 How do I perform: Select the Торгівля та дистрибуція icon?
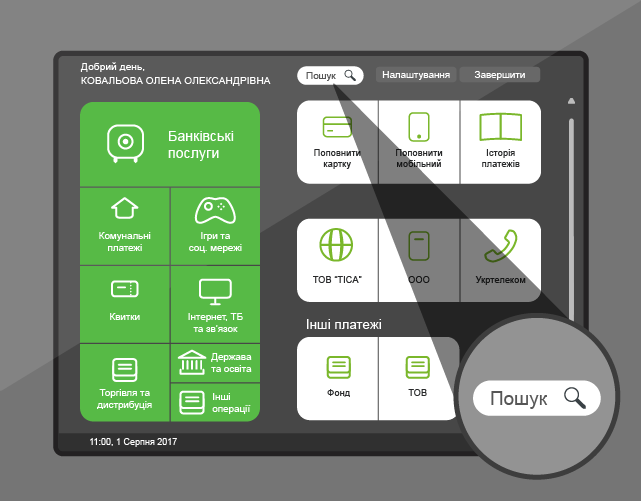click(124, 370)
